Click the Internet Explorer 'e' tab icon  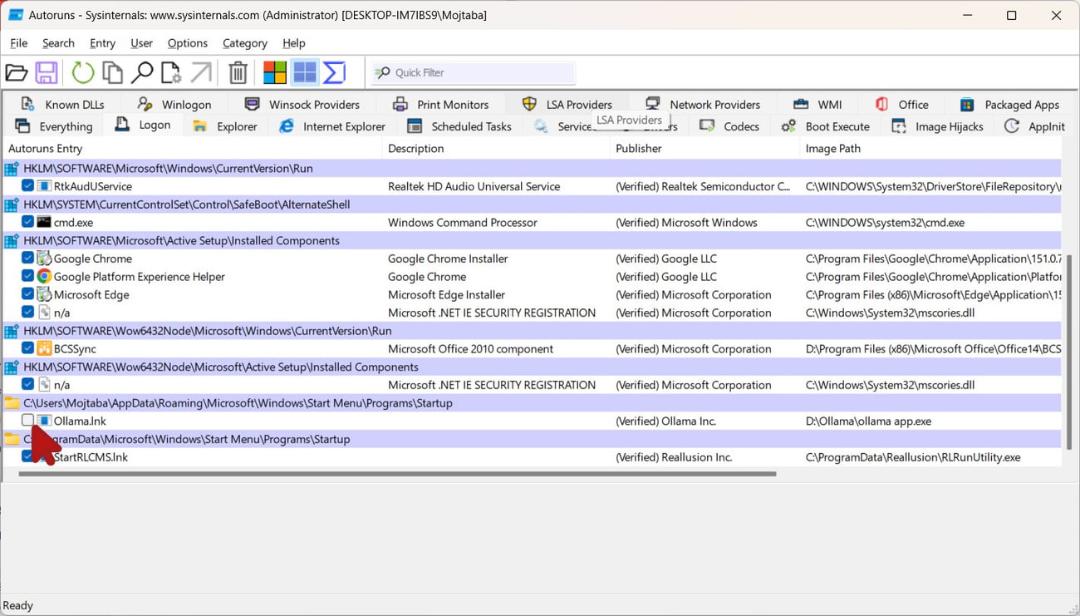(287, 126)
